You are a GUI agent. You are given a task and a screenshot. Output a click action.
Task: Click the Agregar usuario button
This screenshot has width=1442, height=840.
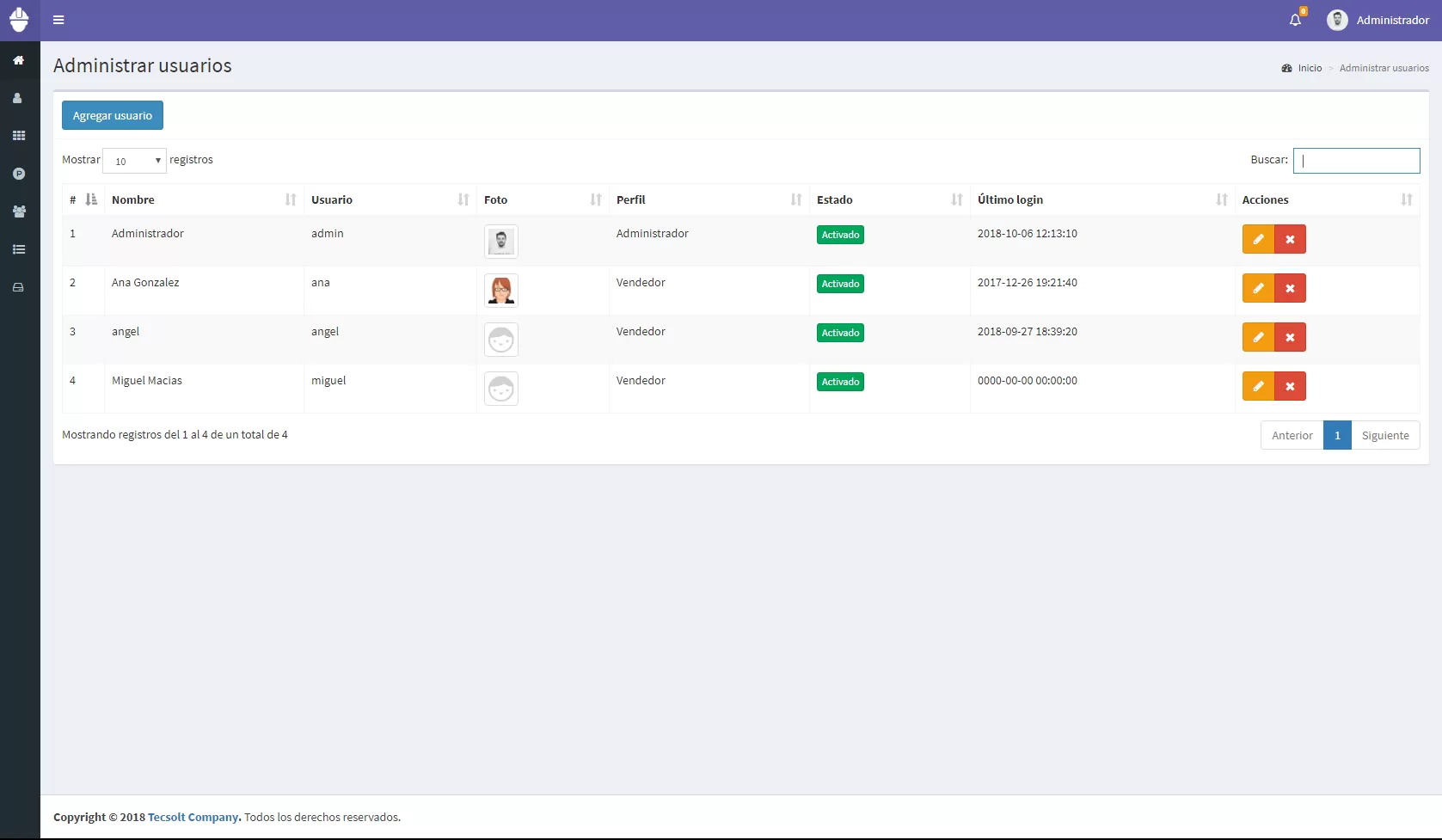113,115
